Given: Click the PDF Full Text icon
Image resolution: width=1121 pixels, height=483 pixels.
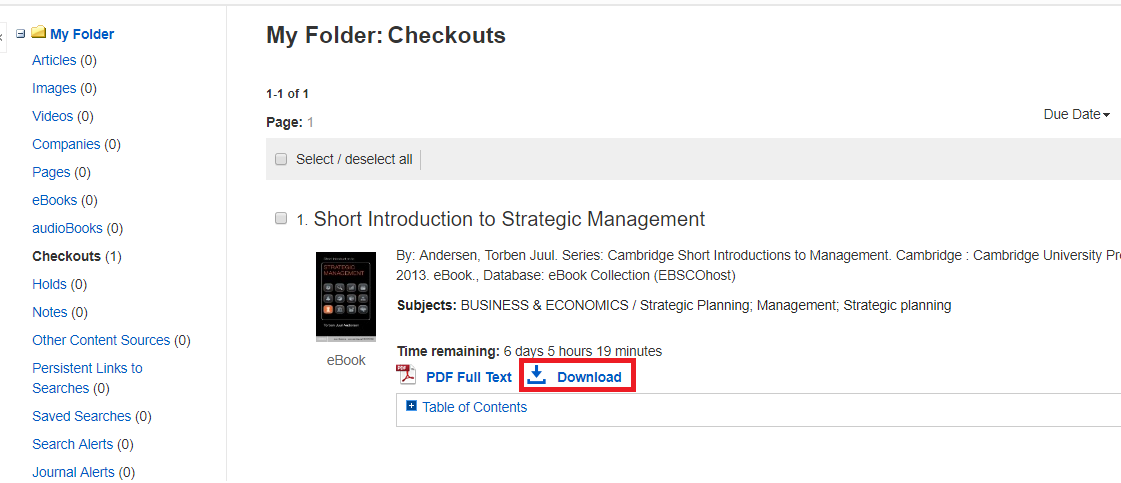Looking at the screenshot, I should 407,375.
